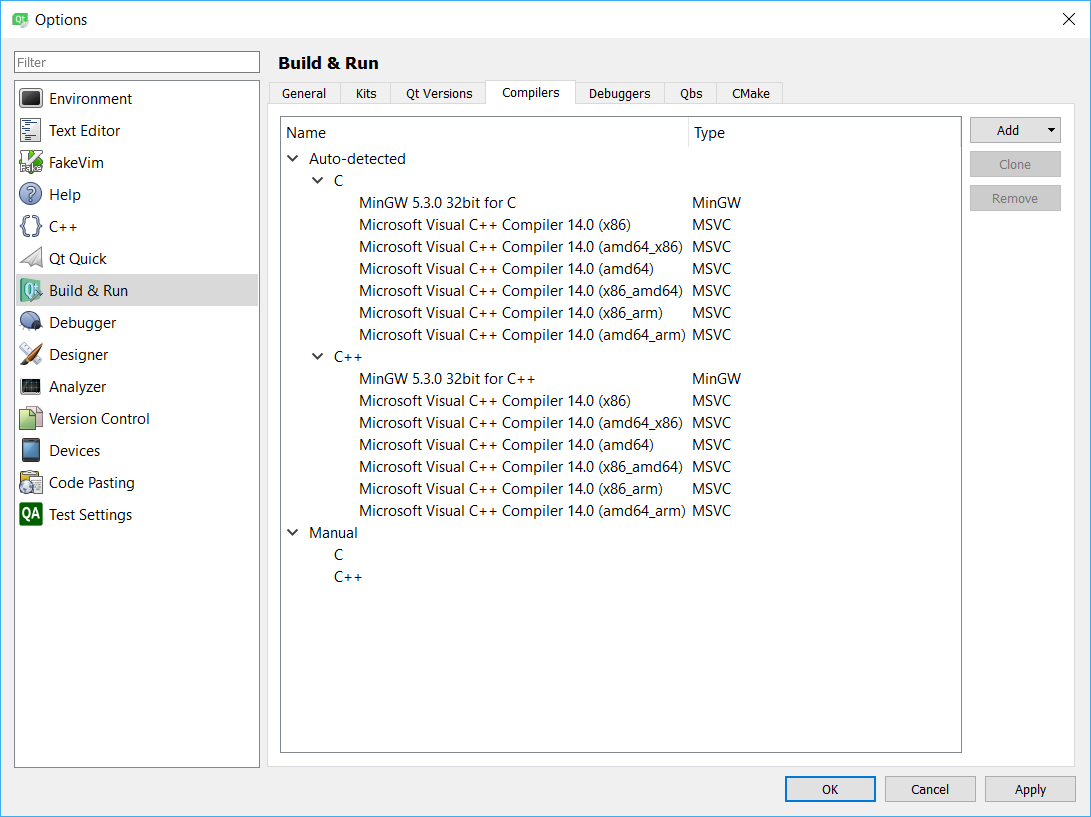The height and width of the screenshot is (817, 1091).
Task: Switch to the Kits tab
Action: tap(366, 93)
